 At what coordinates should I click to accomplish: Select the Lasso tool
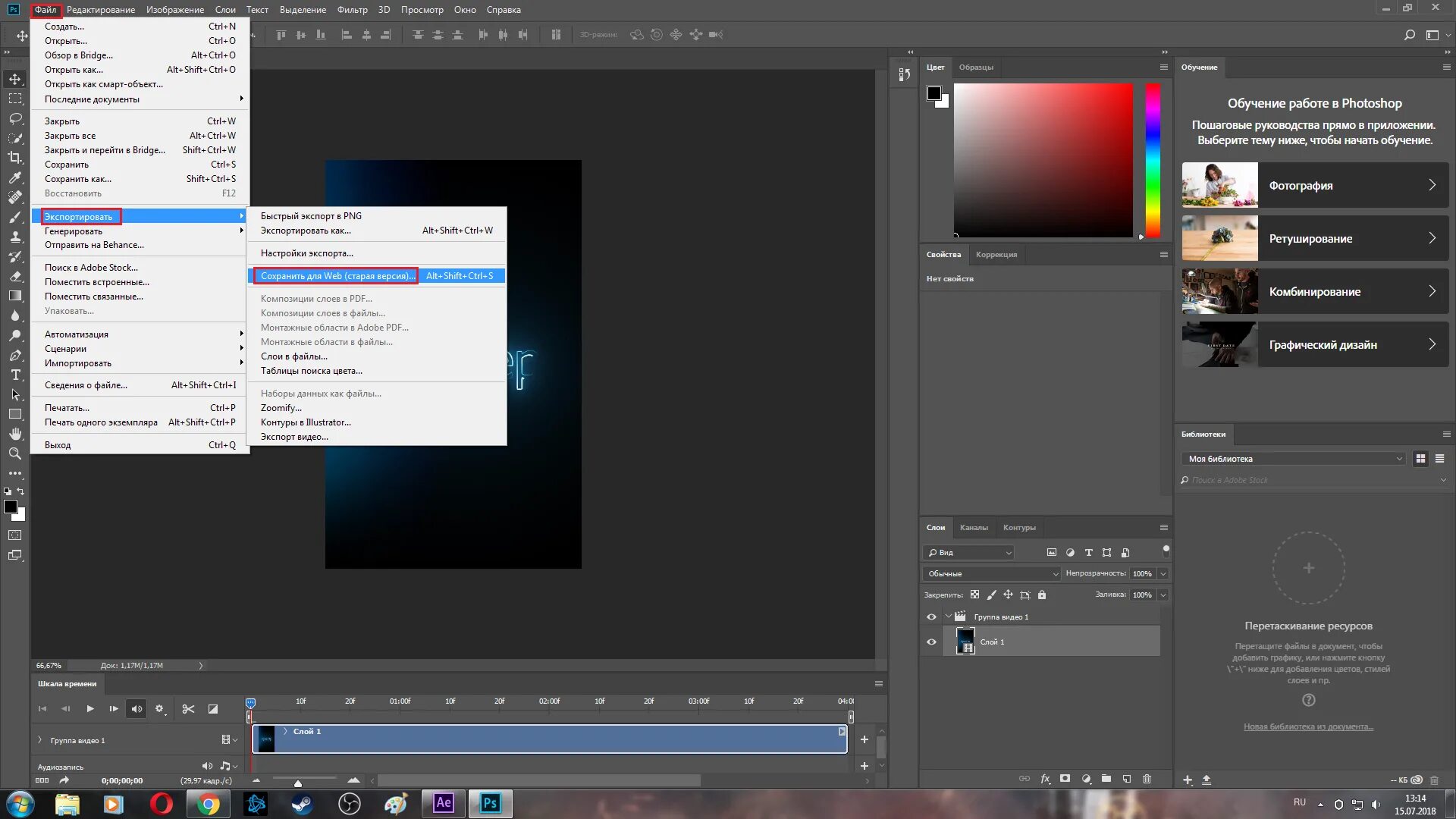click(15, 118)
